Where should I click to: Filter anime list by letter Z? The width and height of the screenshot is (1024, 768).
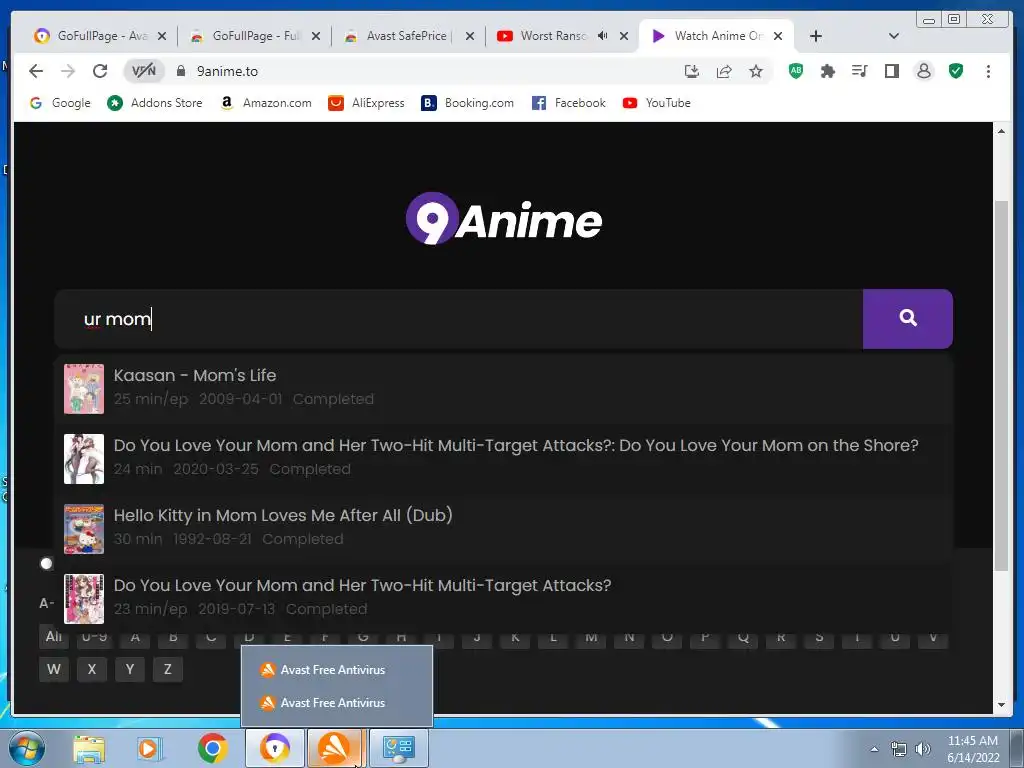[167, 669]
